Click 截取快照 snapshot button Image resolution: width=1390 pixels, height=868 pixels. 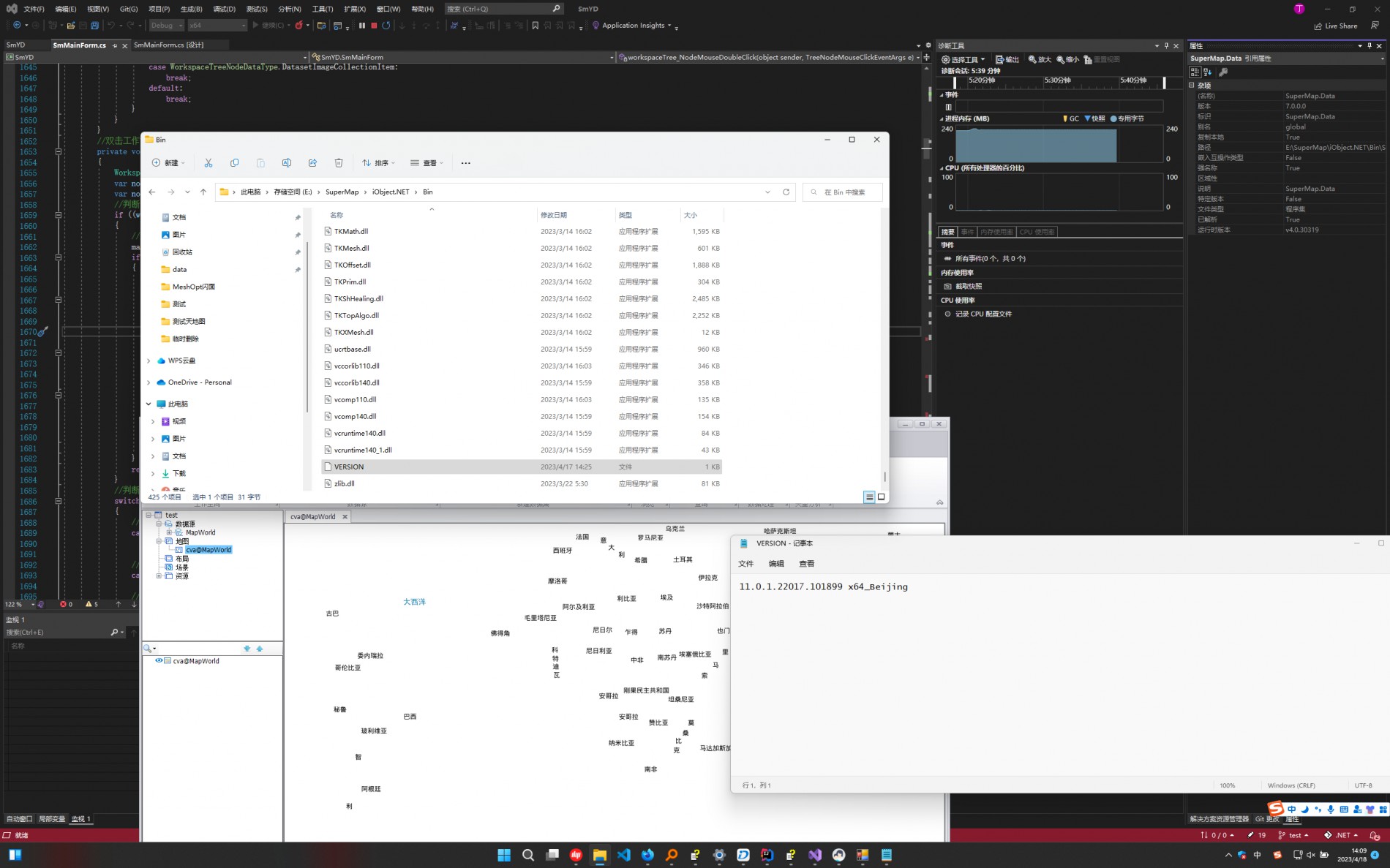point(963,286)
